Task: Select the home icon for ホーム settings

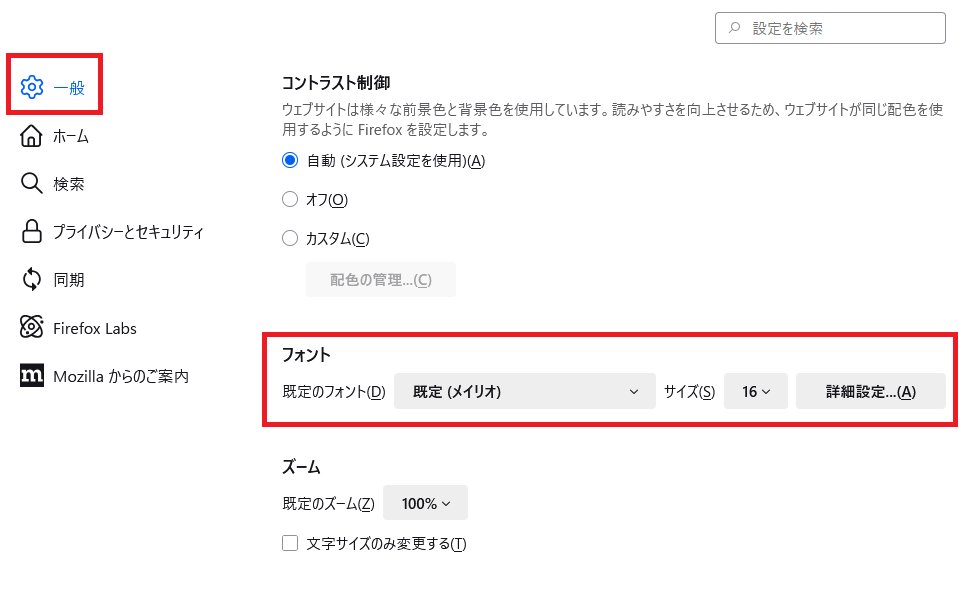Action: [x=31, y=136]
